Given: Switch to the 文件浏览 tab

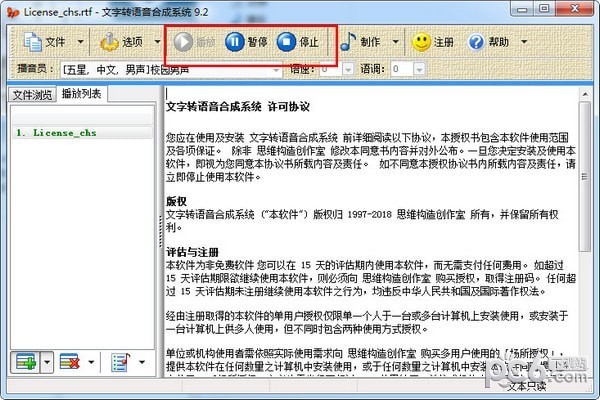Looking at the screenshot, I should (x=30, y=95).
